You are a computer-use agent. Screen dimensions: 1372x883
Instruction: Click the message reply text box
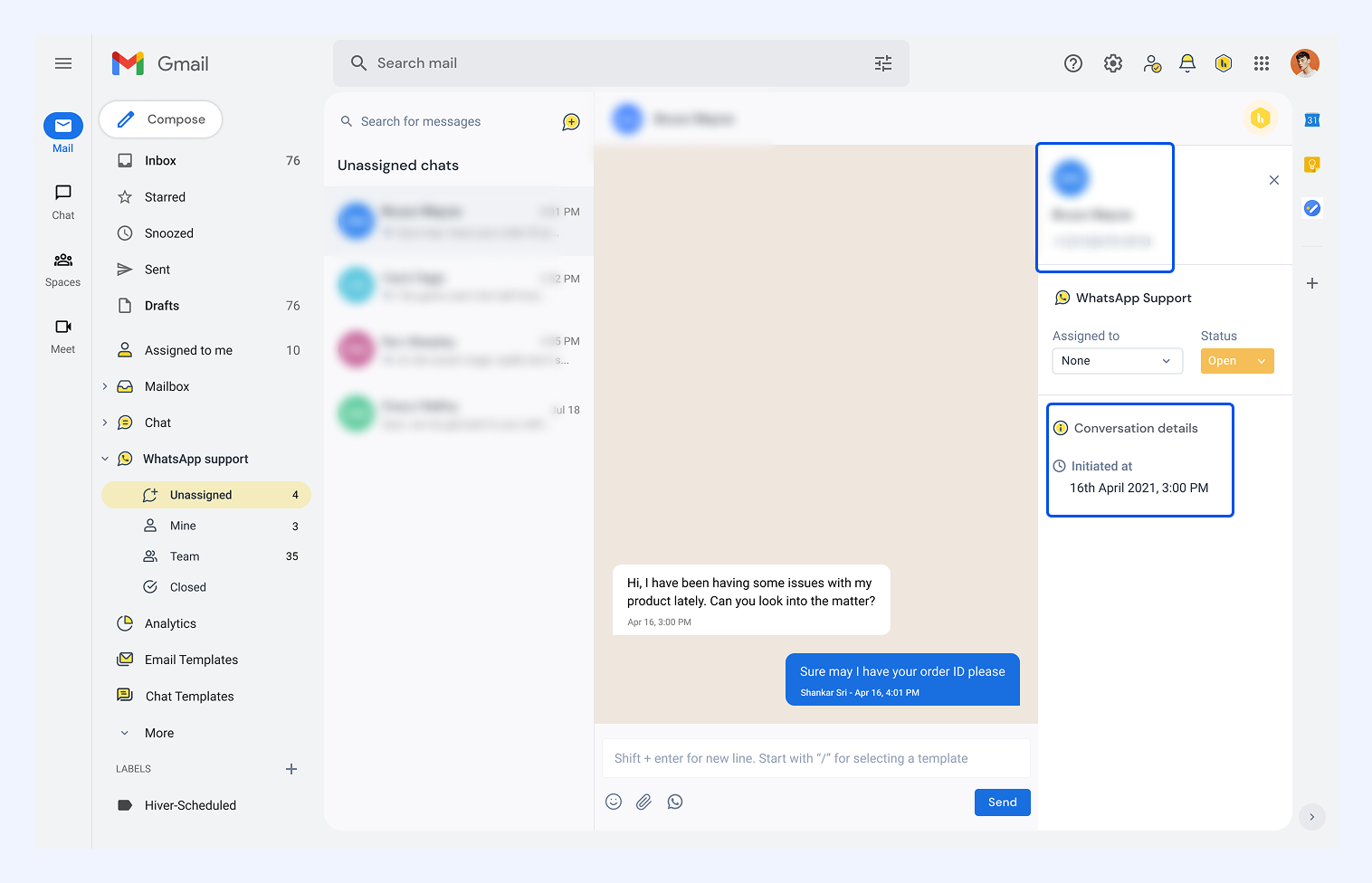tap(816, 758)
